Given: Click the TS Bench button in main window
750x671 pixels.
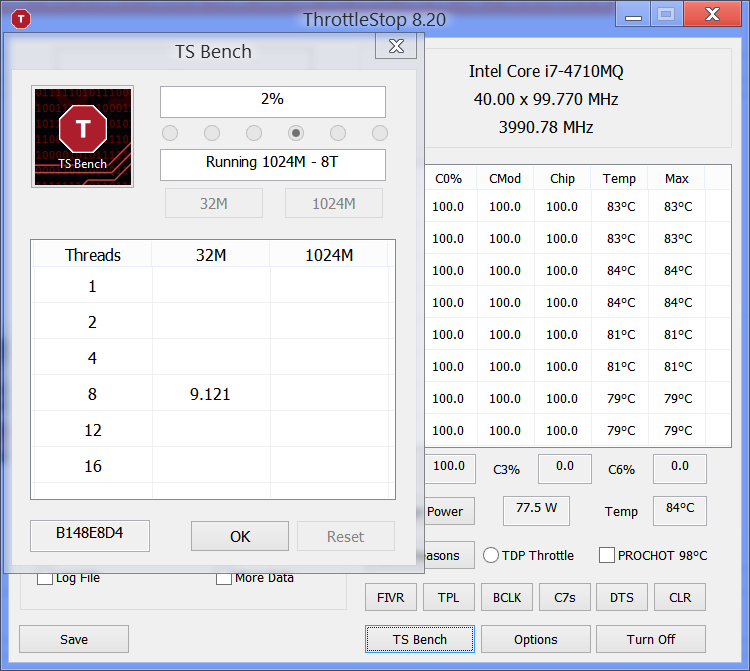Looking at the screenshot, I should tap(420, 639).
